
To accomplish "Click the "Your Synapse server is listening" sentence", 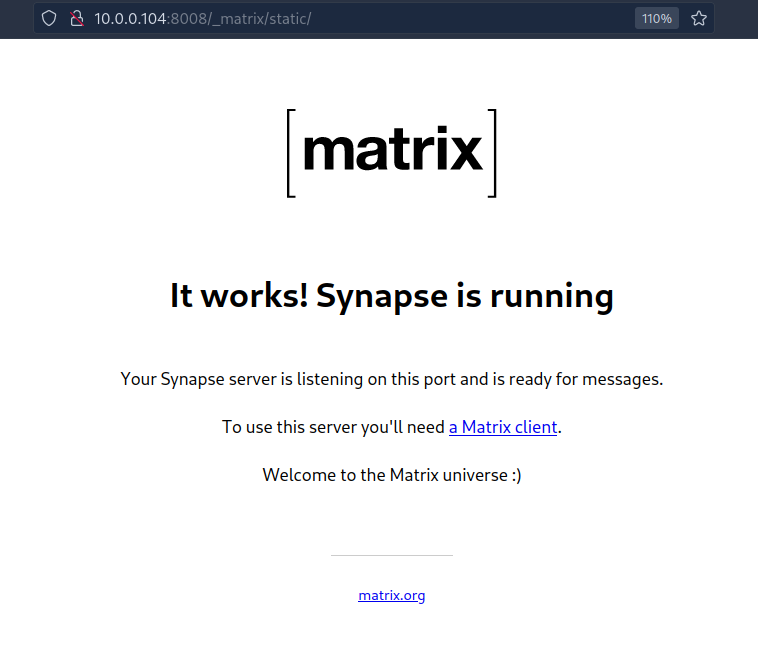I will tap(392, 379).
